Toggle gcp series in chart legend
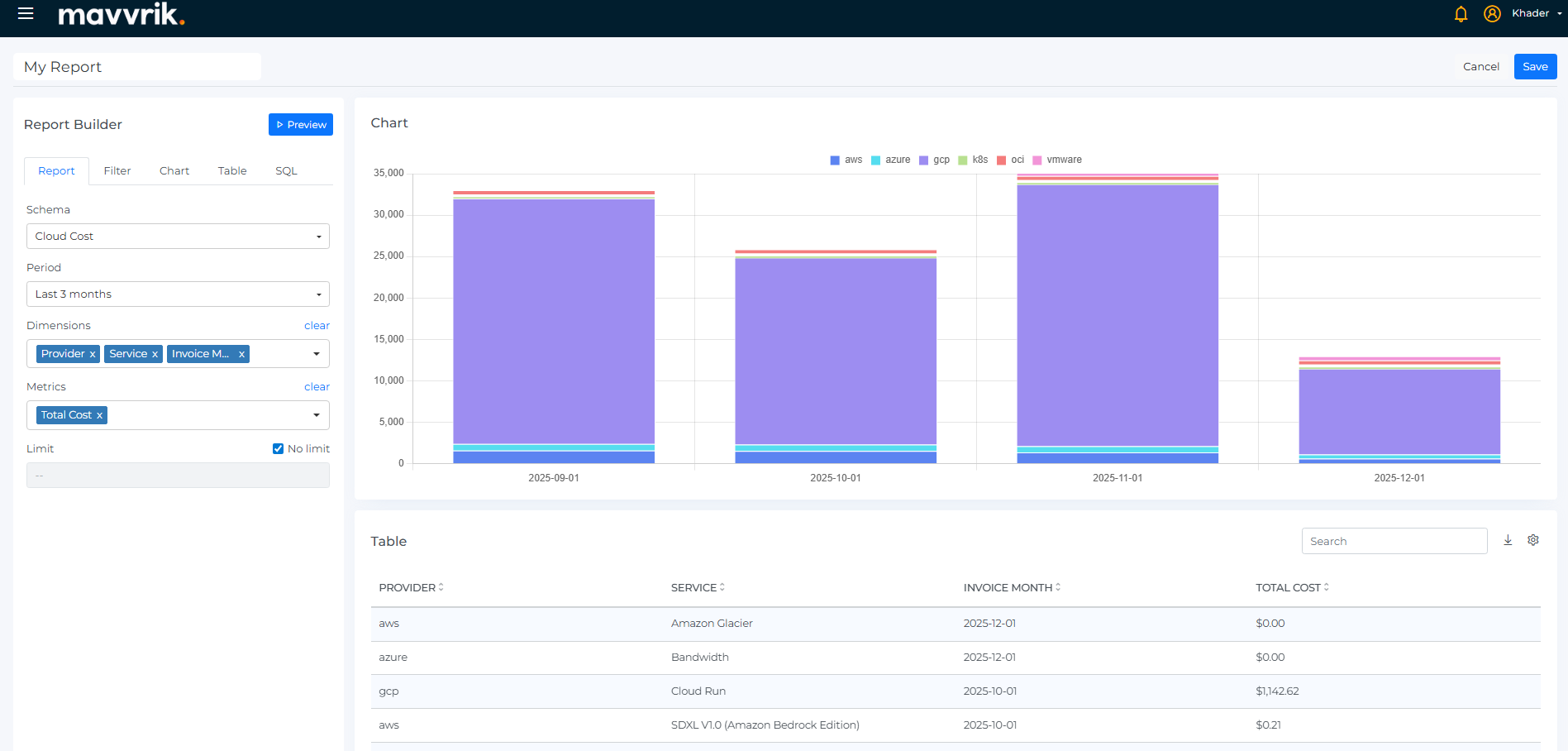This screenshot has width=1568, height=751. click(x=935, y=160)
